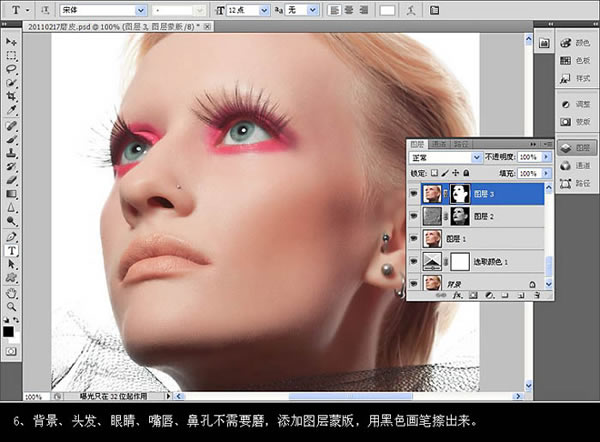Click the Add Layer Style fx icon
Image resolution: width=600 pixels, height=442 pixels.
click(x=458, y=295)
